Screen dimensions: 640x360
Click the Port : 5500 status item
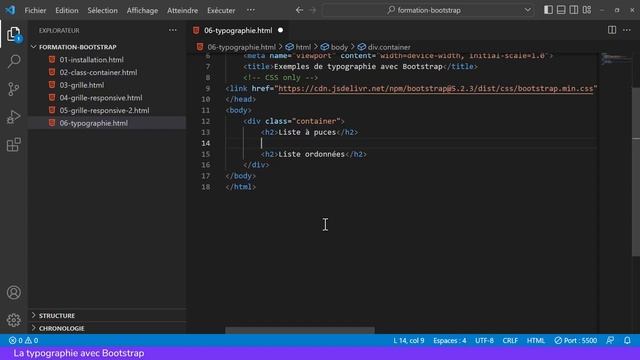(576, 340)
